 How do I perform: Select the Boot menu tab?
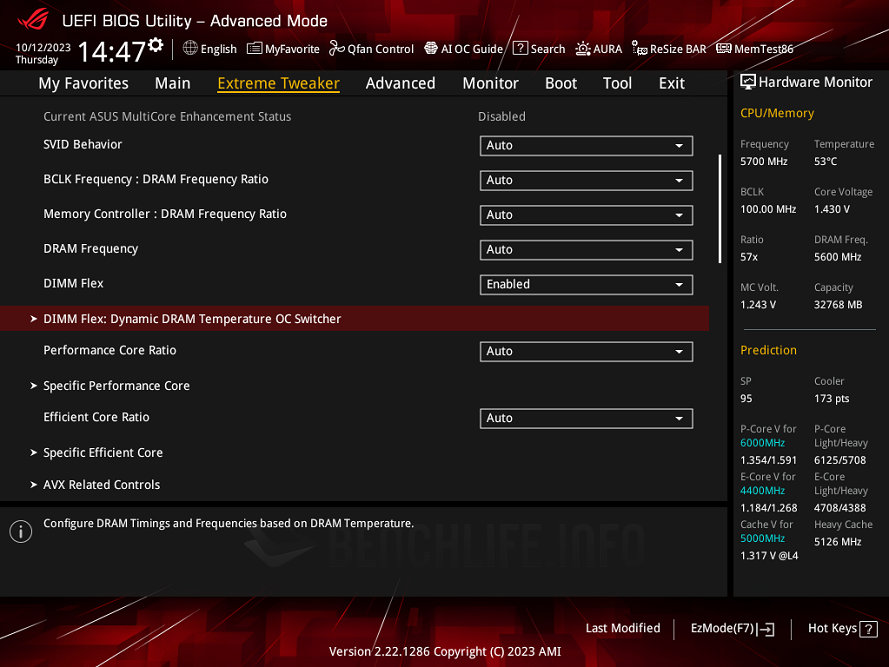point(561,83)
